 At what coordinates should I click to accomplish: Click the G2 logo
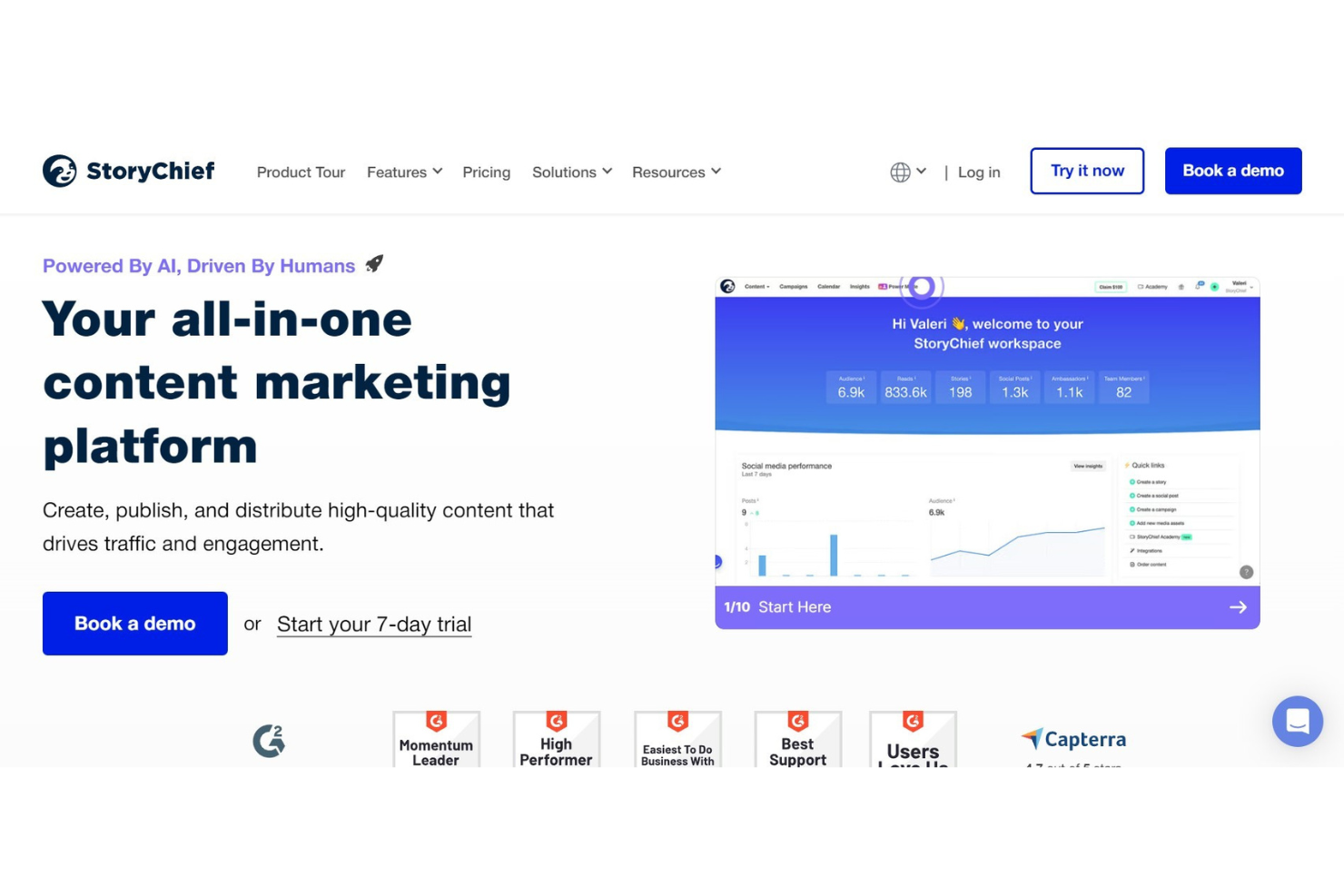click(x=269, y=741)
